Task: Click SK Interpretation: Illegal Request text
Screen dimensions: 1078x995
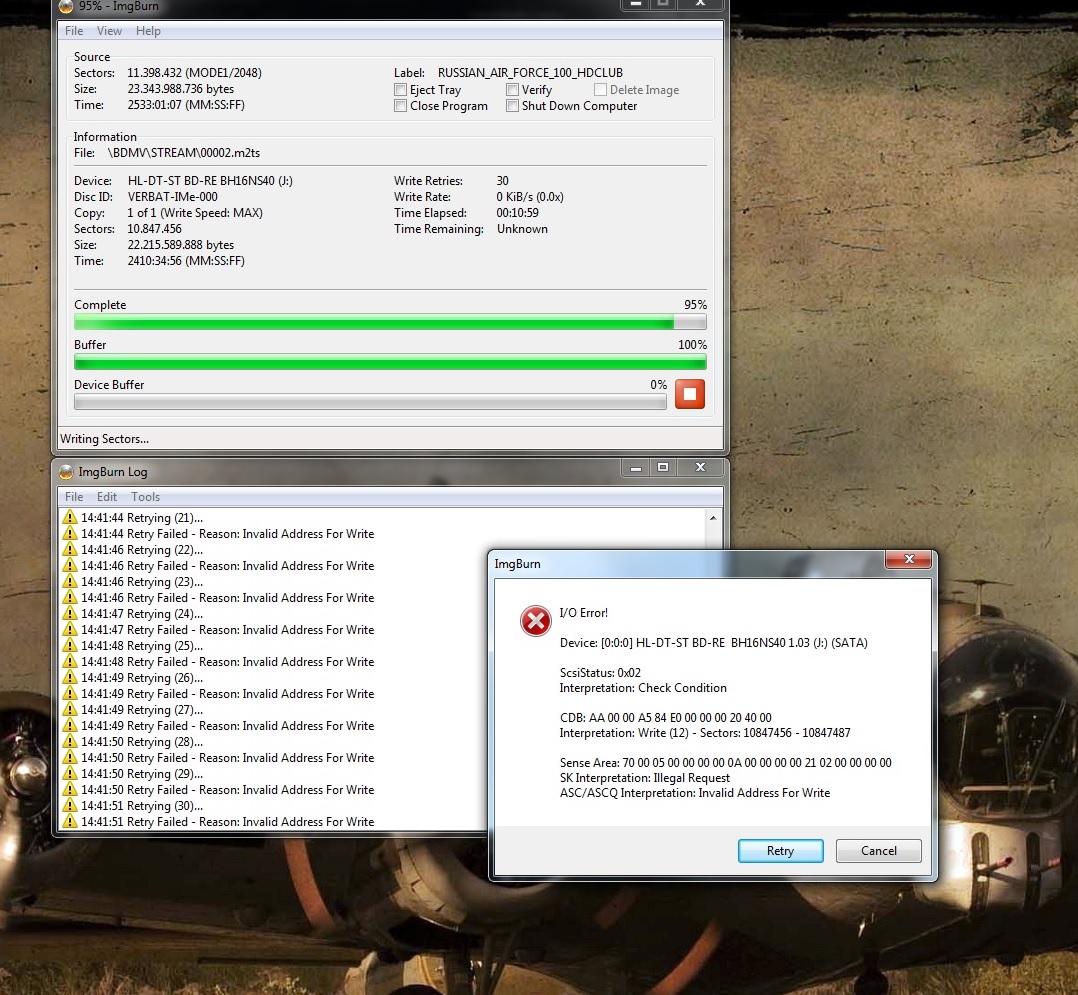Action: 645,778
